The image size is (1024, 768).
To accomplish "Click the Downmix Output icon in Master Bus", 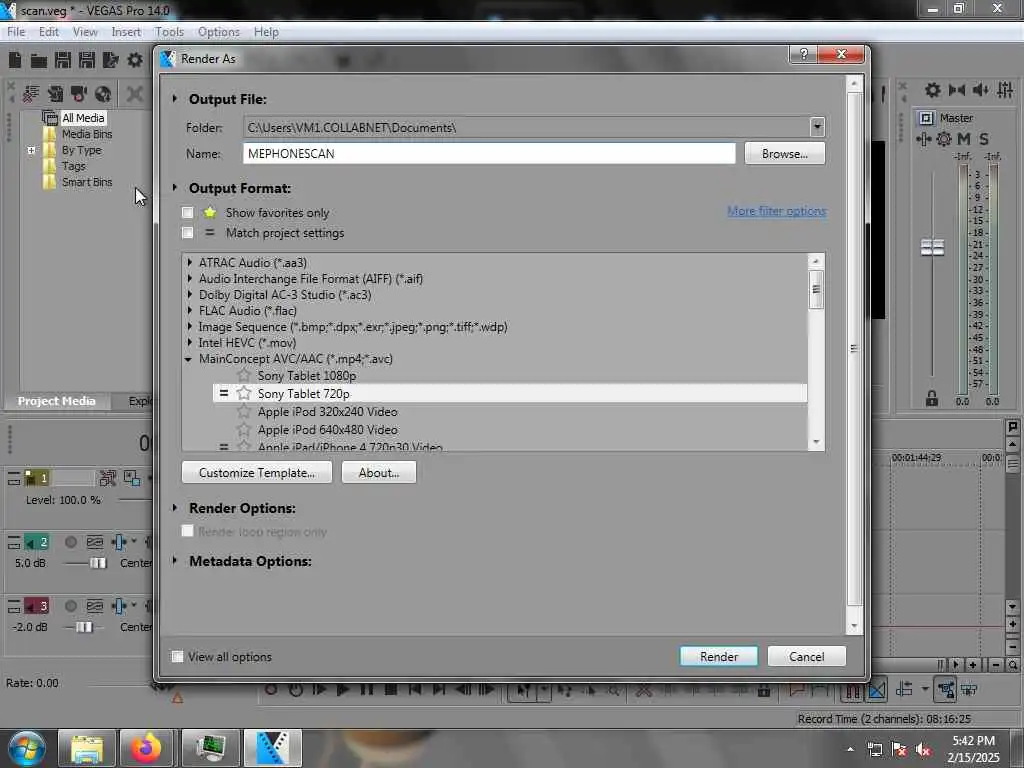I will click(x=957, y=90).
